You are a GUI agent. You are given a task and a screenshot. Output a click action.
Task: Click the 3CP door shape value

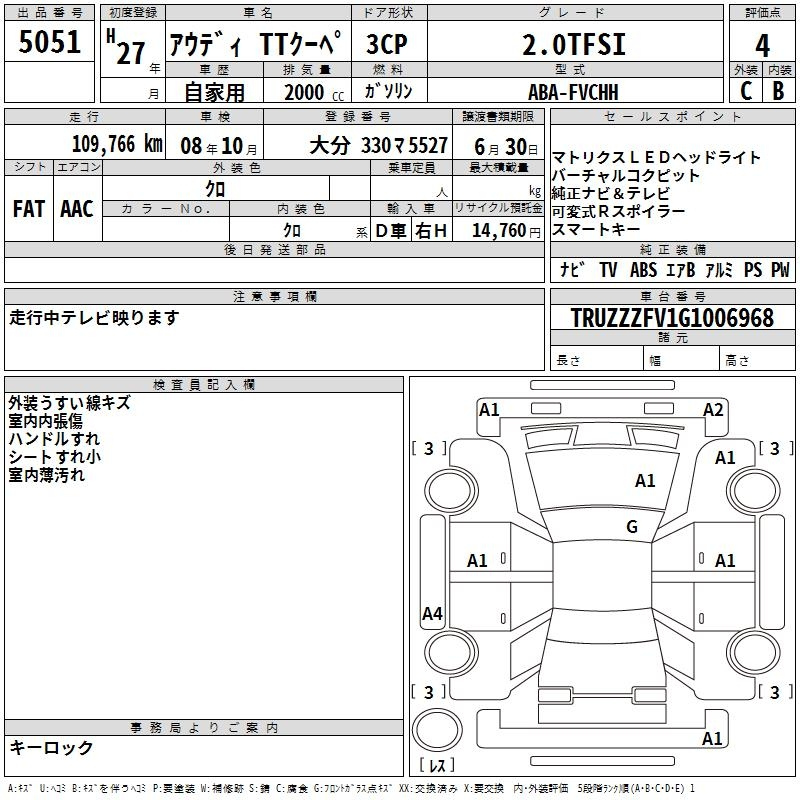[387, 44]
